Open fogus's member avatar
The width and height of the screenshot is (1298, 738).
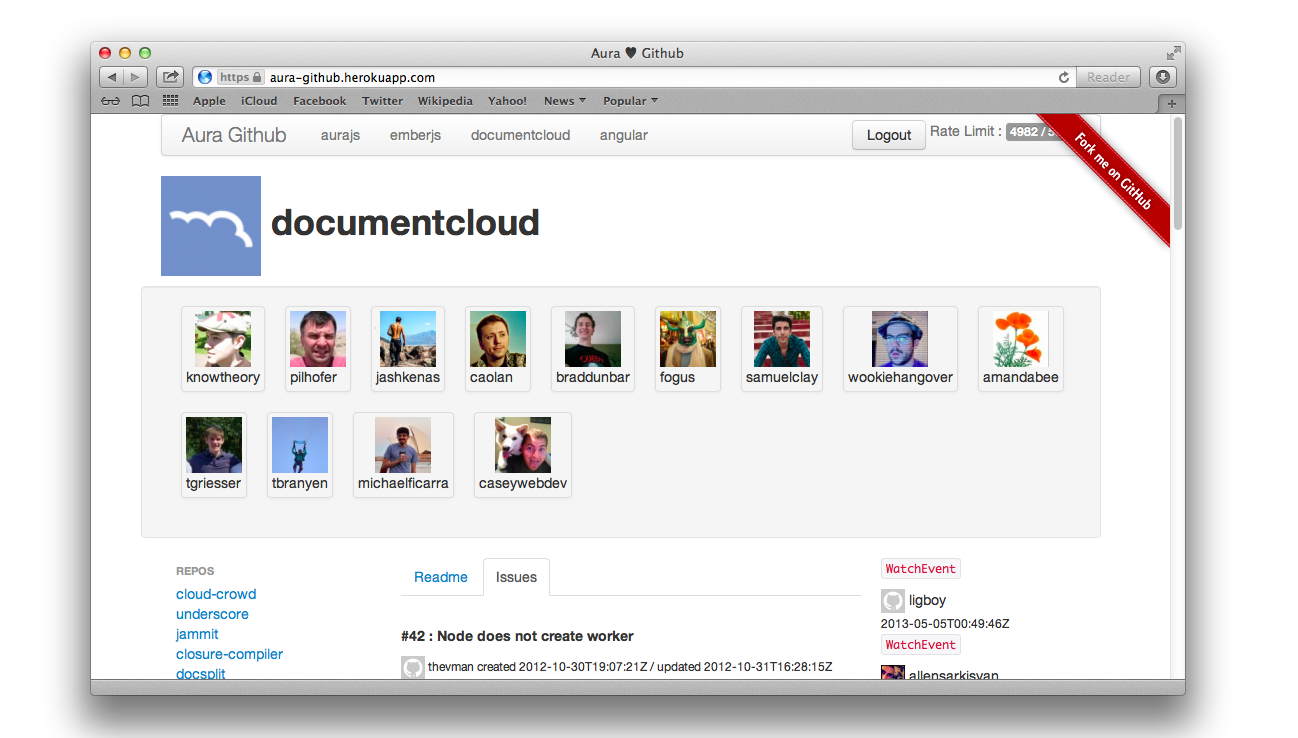pos(688,339)
